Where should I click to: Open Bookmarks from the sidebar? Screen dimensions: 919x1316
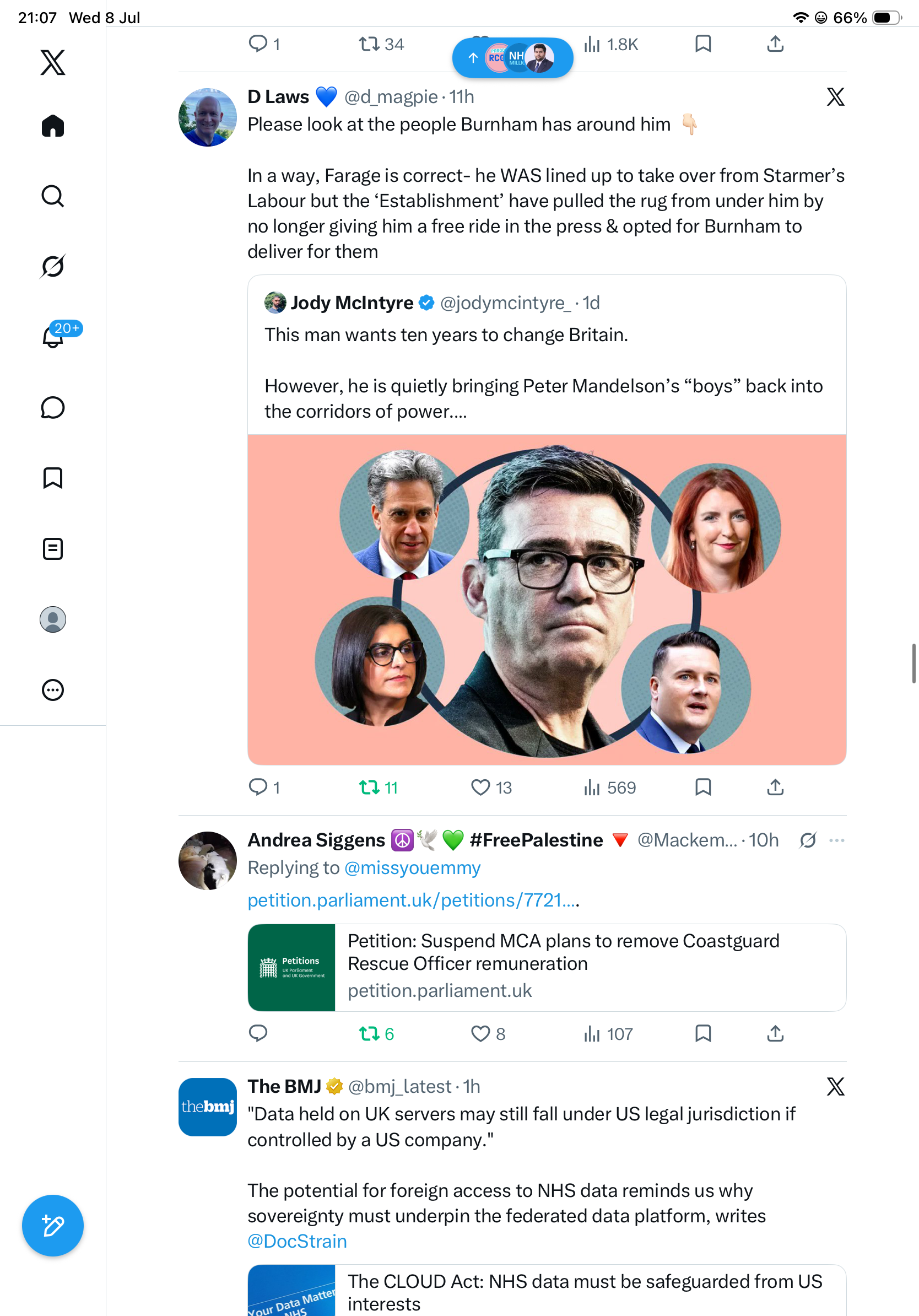[x=53, y=478]
